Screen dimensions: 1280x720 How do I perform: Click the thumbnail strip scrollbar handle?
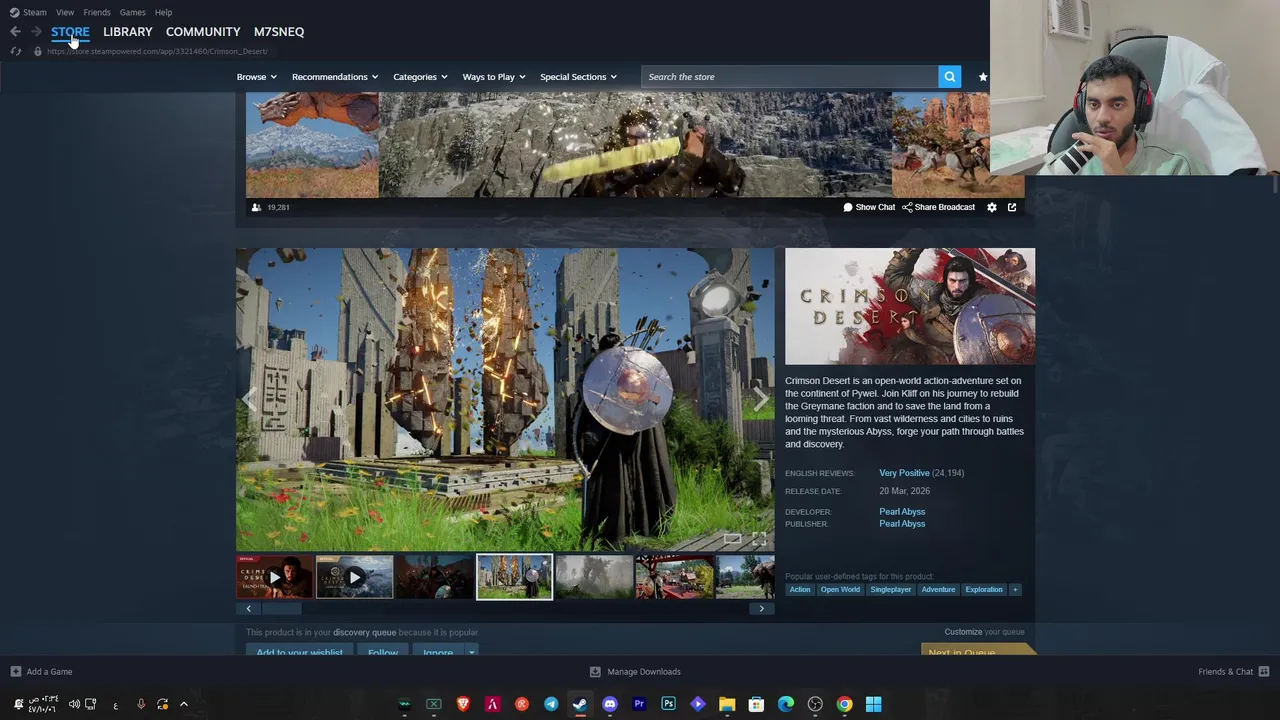pos(281,608)
